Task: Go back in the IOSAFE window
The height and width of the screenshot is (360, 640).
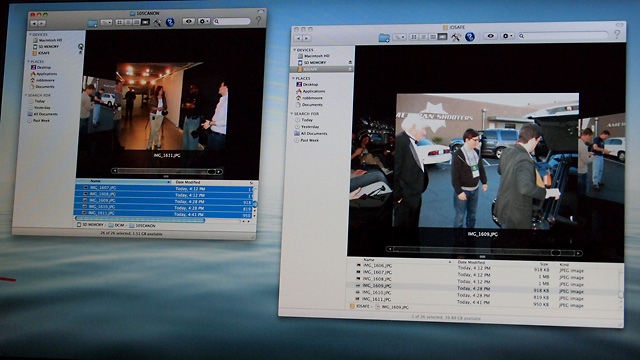Action: tap(298, 38)
